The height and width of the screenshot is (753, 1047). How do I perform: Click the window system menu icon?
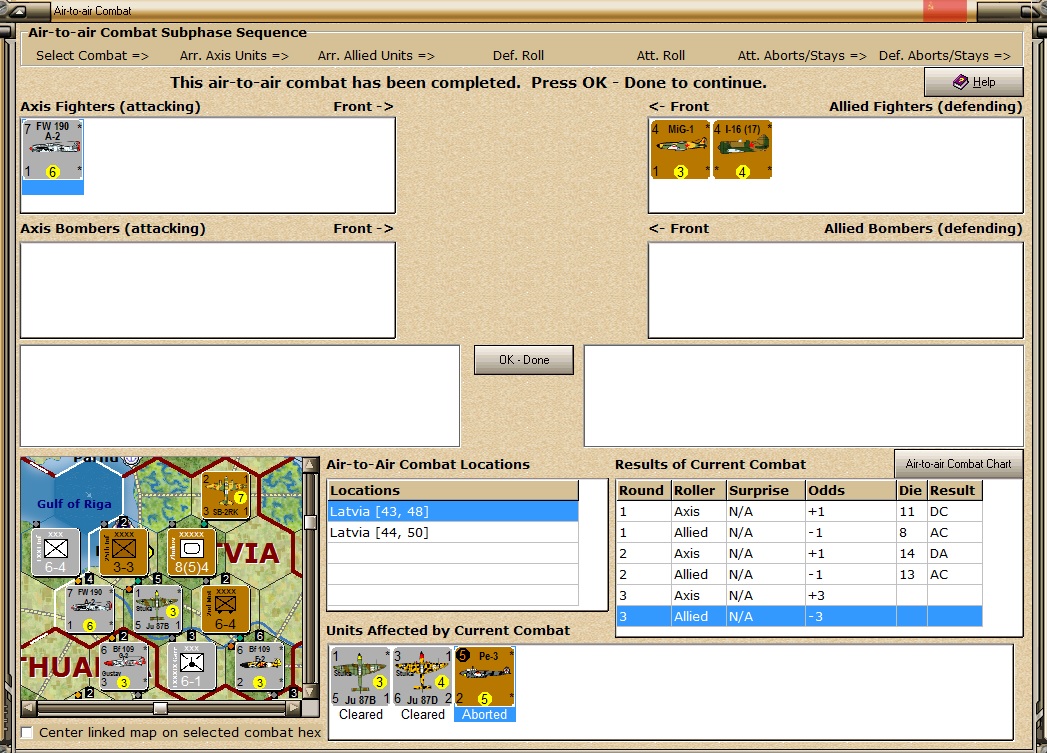[18, 11]
